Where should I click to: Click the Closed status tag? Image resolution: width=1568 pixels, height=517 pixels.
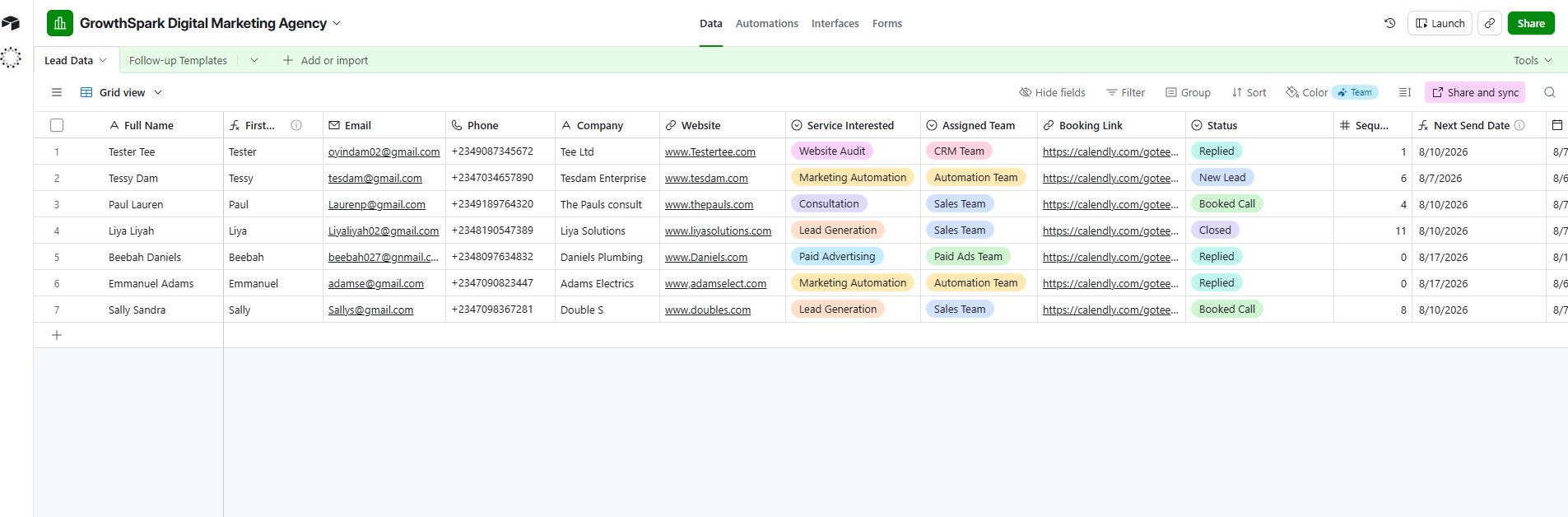[1215, 230]
